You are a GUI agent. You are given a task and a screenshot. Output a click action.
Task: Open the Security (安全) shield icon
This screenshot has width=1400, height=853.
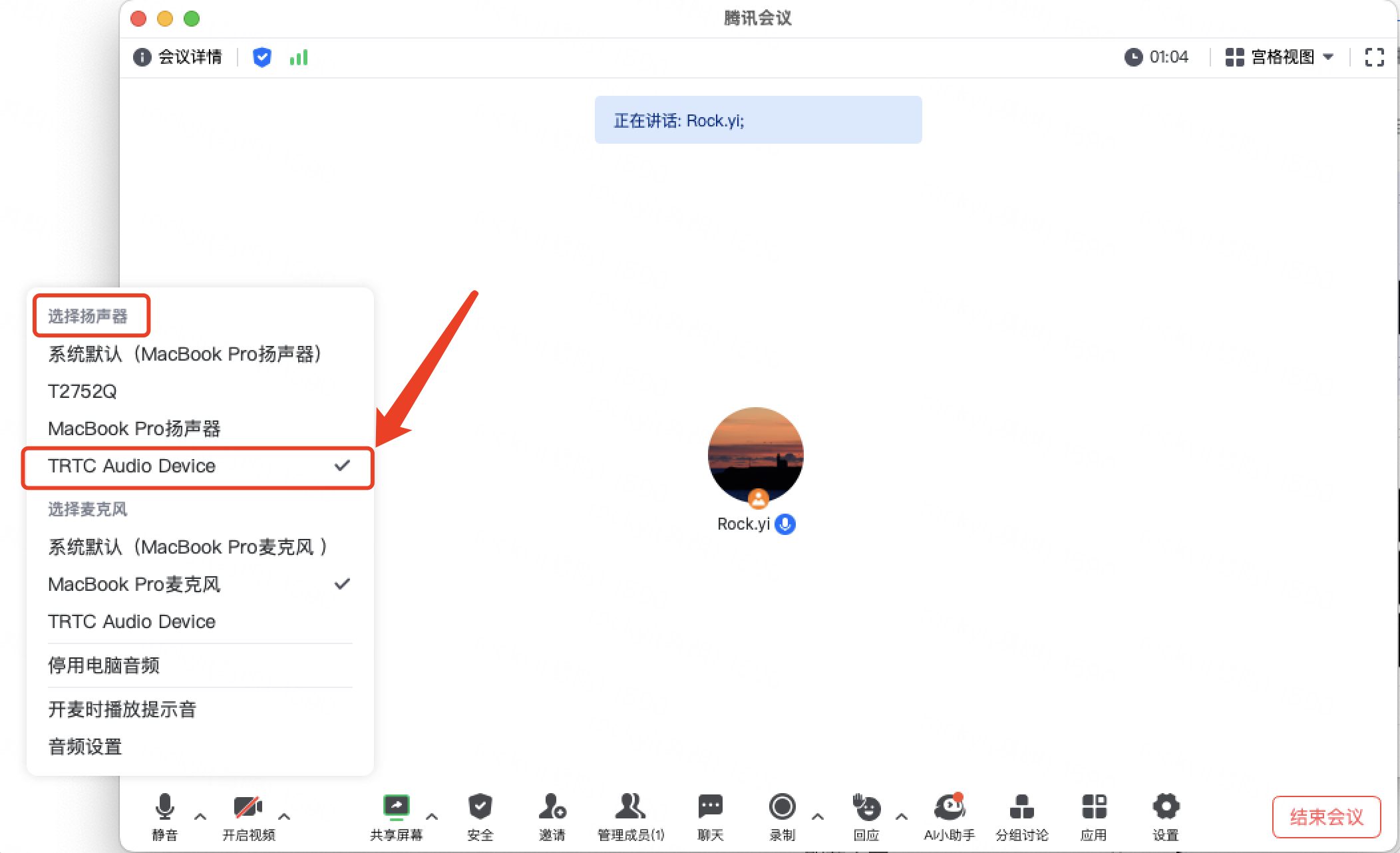click(480, 807)
